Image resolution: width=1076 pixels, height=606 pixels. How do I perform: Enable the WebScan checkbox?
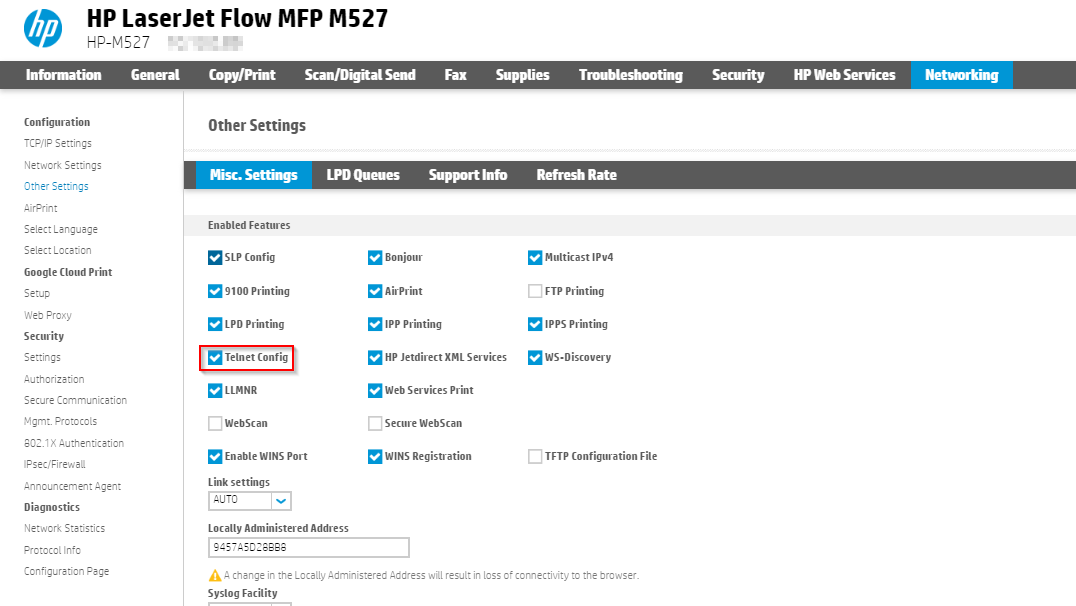point(215,423)
